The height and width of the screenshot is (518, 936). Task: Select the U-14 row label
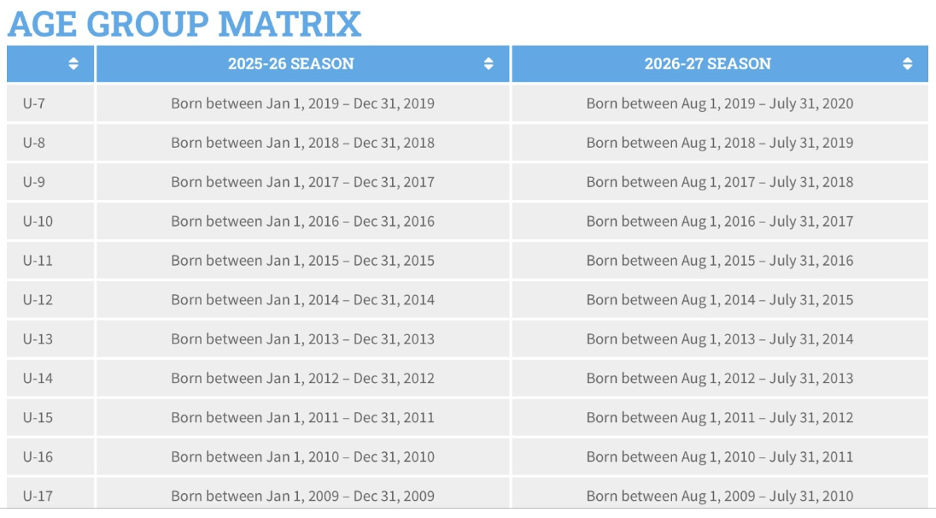38,378
